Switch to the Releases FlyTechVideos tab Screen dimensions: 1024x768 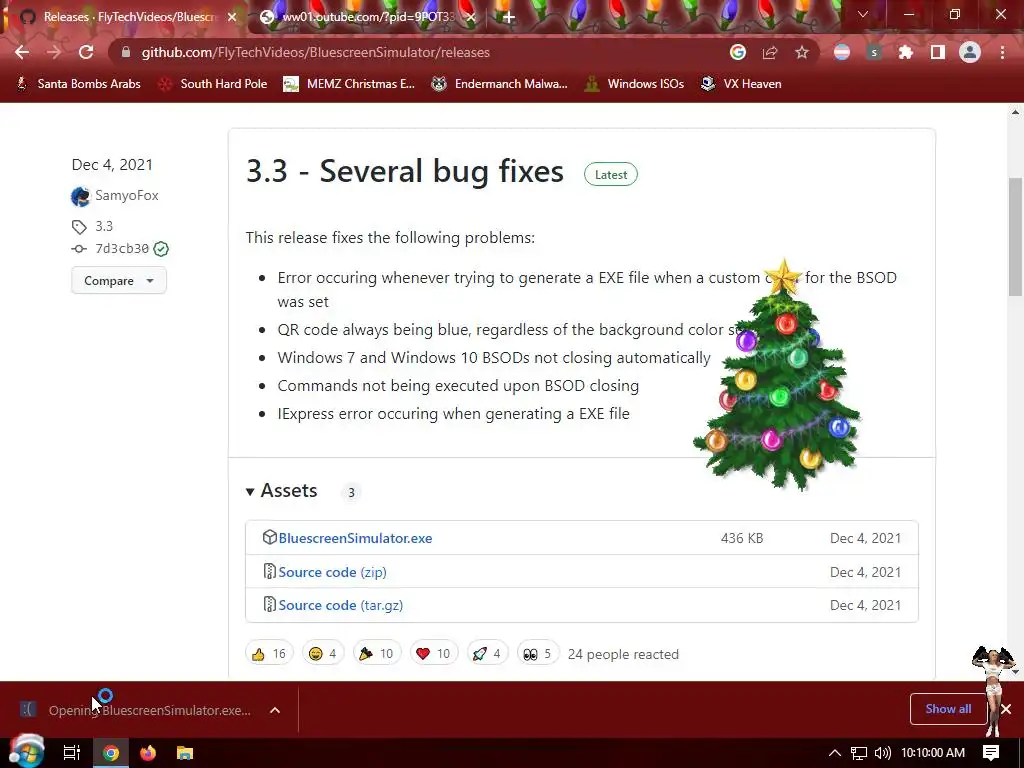coord(124,17)
